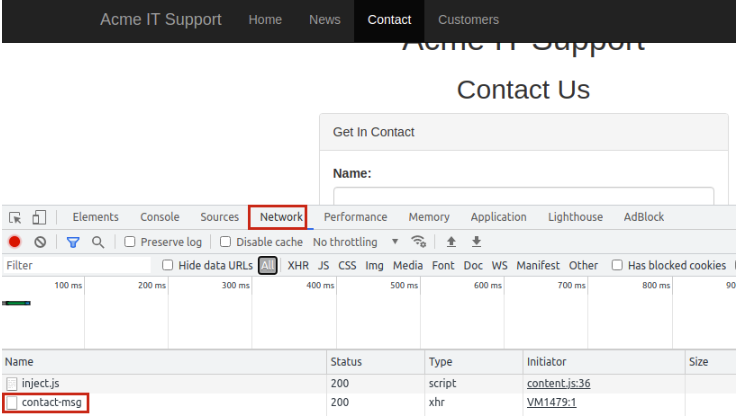
Task: Open network conditions wifi icon
Action: (x=419, y=242)
